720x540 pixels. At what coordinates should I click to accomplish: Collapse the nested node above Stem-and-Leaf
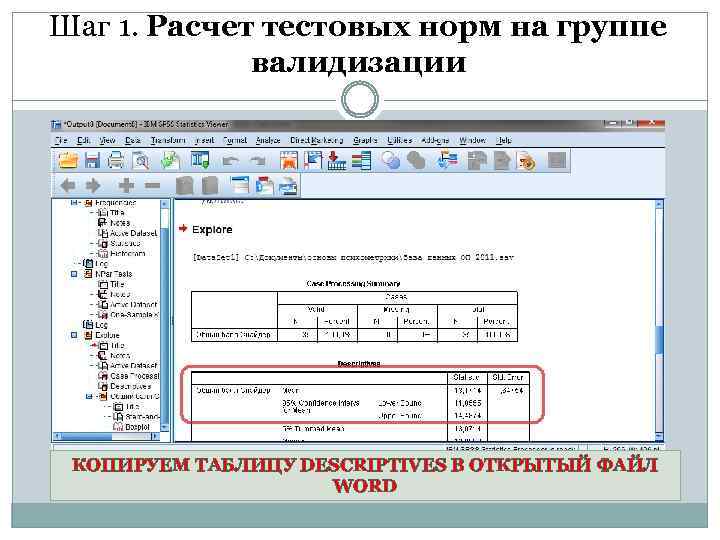[89, 396]
